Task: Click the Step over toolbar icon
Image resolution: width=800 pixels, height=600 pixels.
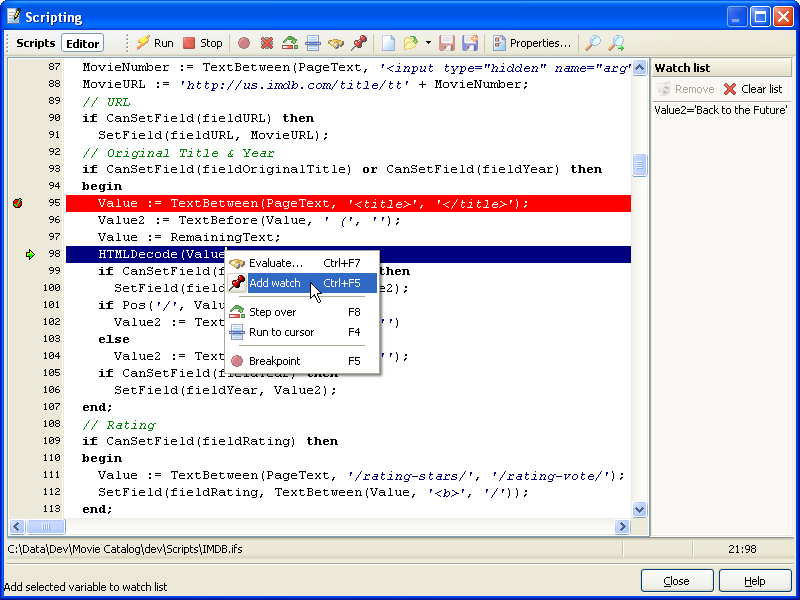Action: pyautogui.click(x=290, y=43)
